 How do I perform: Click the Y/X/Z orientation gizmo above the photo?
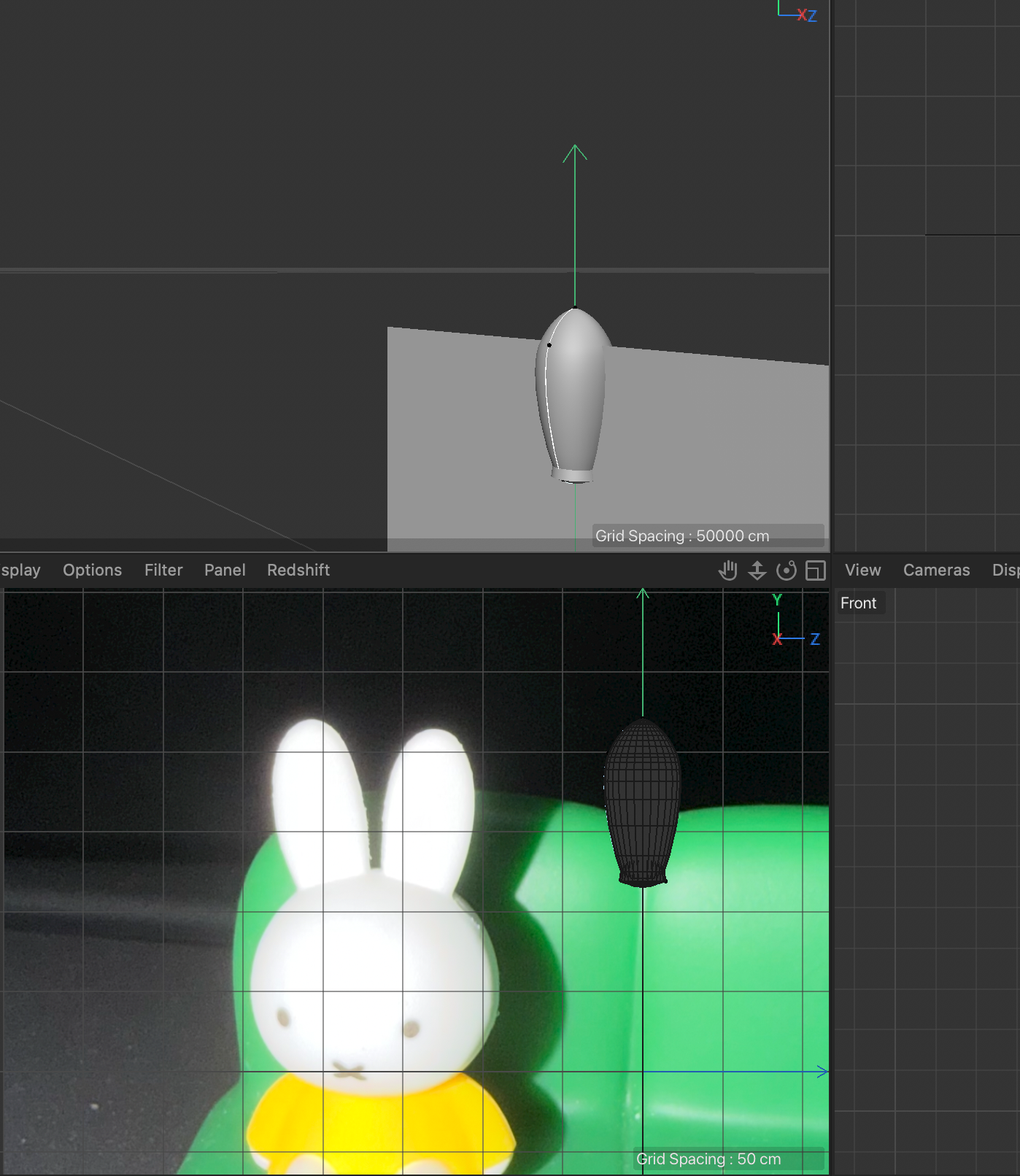(796, 621)
